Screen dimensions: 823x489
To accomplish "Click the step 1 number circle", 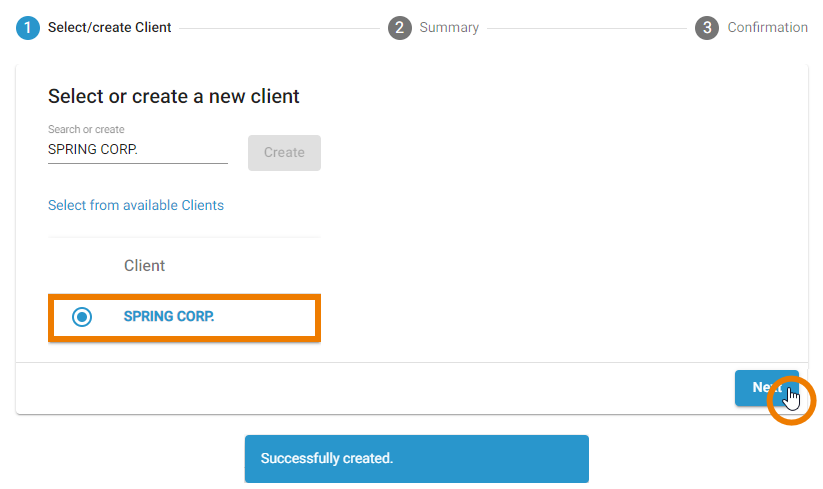I will point(28,28).
